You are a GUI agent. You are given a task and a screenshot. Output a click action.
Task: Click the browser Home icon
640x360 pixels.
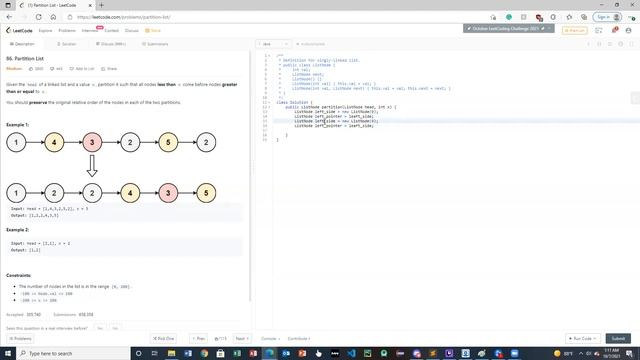coord(53,17)
